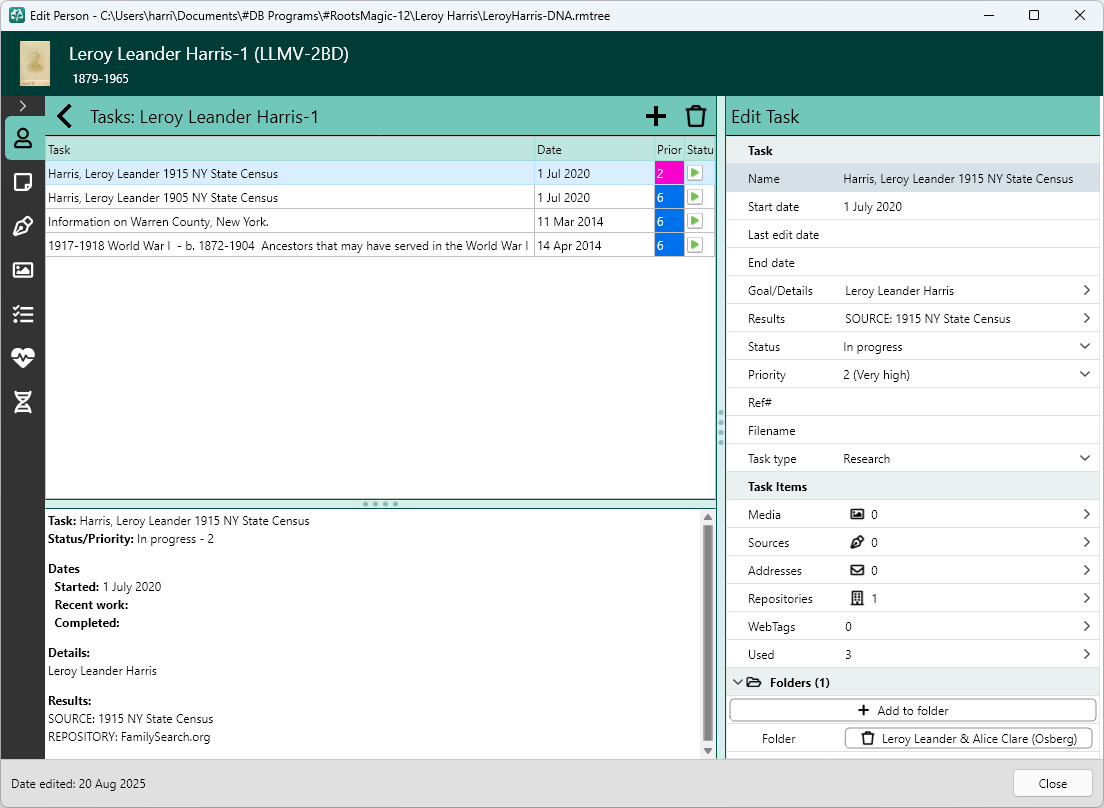1104x808 pixels.
Task: Click the Repositories building icon
Action: click(x=857, y=598)
